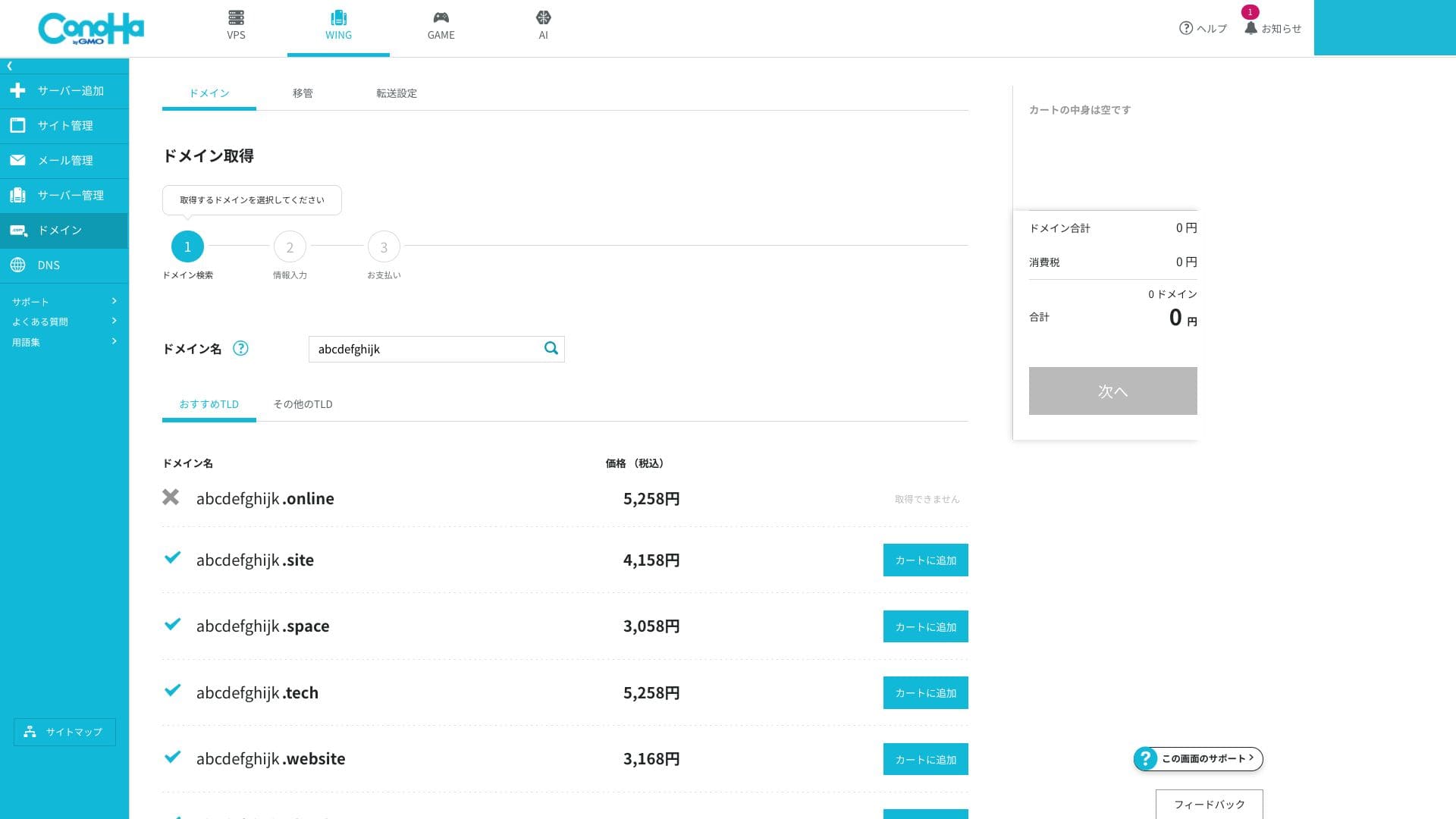Go to step 2 情報入力 circle
Screen dimensions: 1456x819
click(x=290, y=247)
